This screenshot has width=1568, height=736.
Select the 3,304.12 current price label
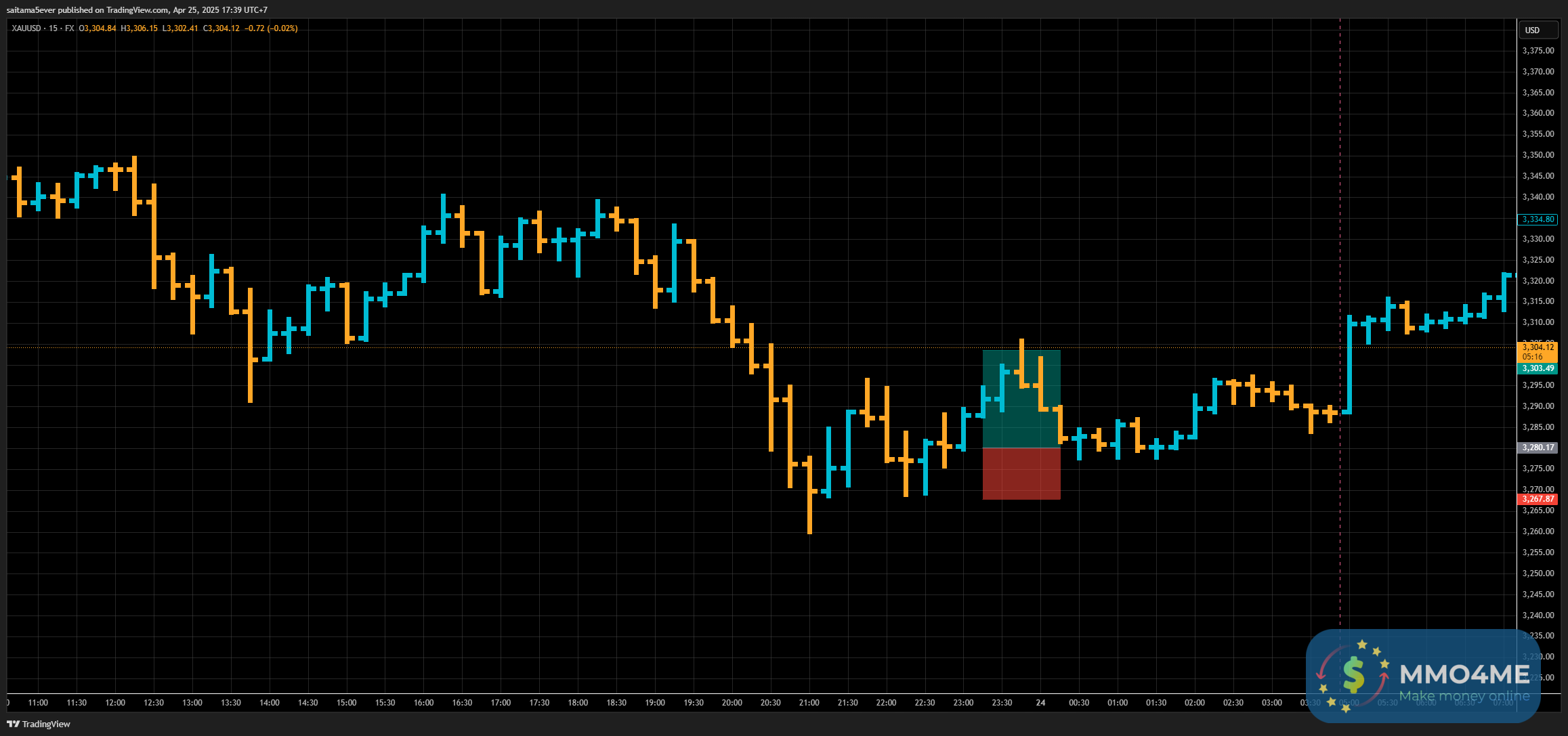click(x=1538, y=347)
